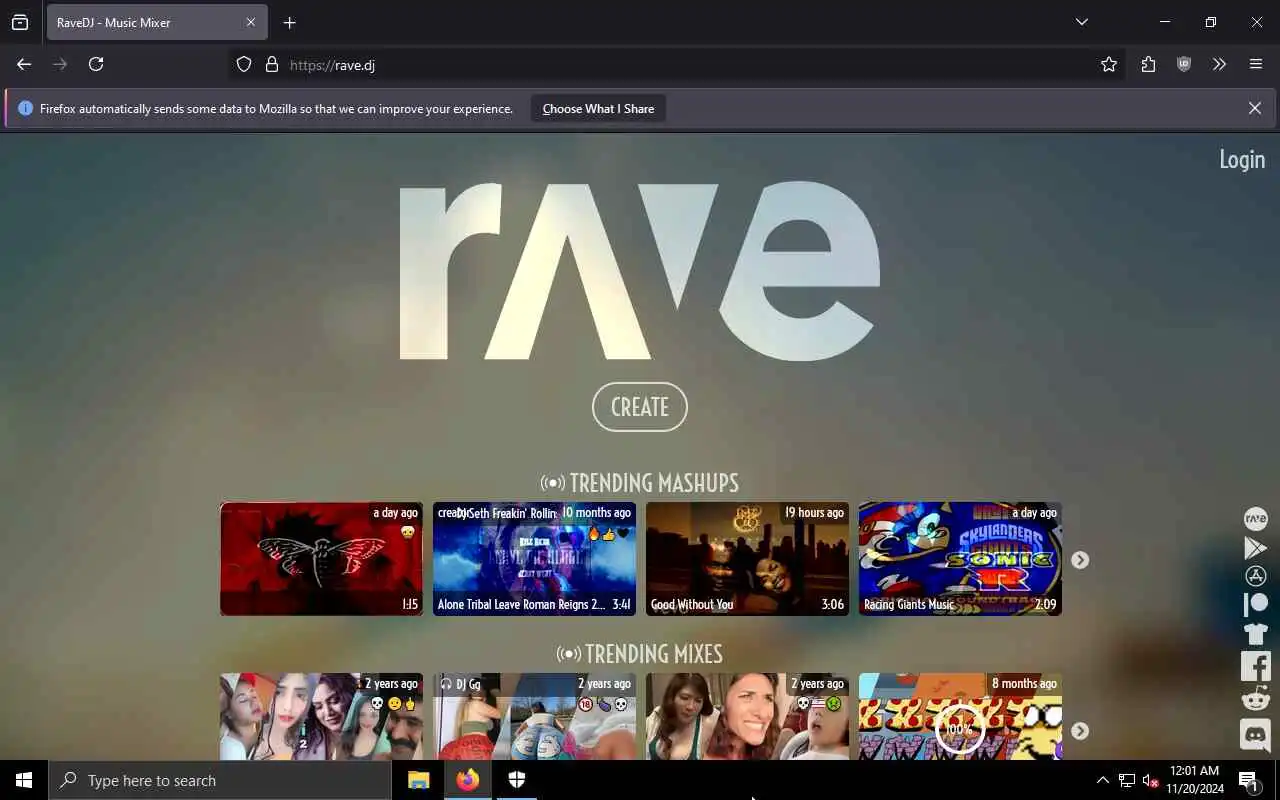The height and width of the screenshot is (800, 1280).
Task: Bookmark this page with the star icon
Action: [1109, 64]
